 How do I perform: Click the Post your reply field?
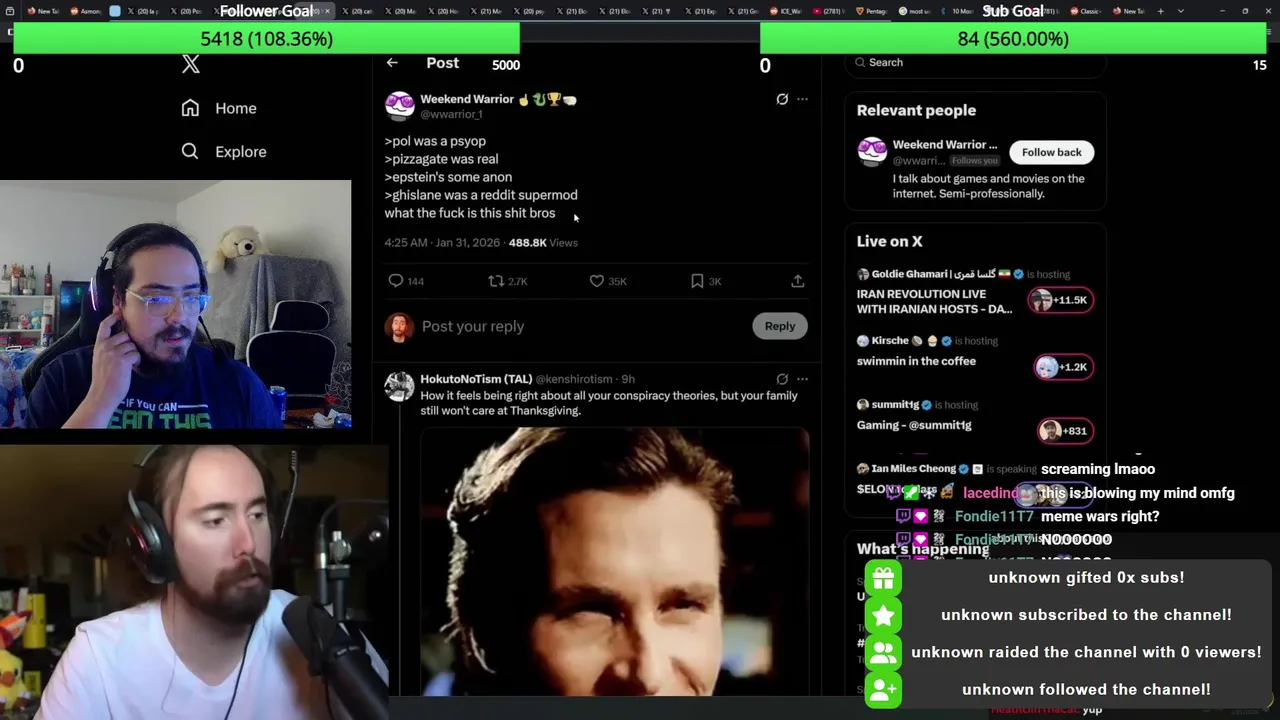tap(580, 326)
